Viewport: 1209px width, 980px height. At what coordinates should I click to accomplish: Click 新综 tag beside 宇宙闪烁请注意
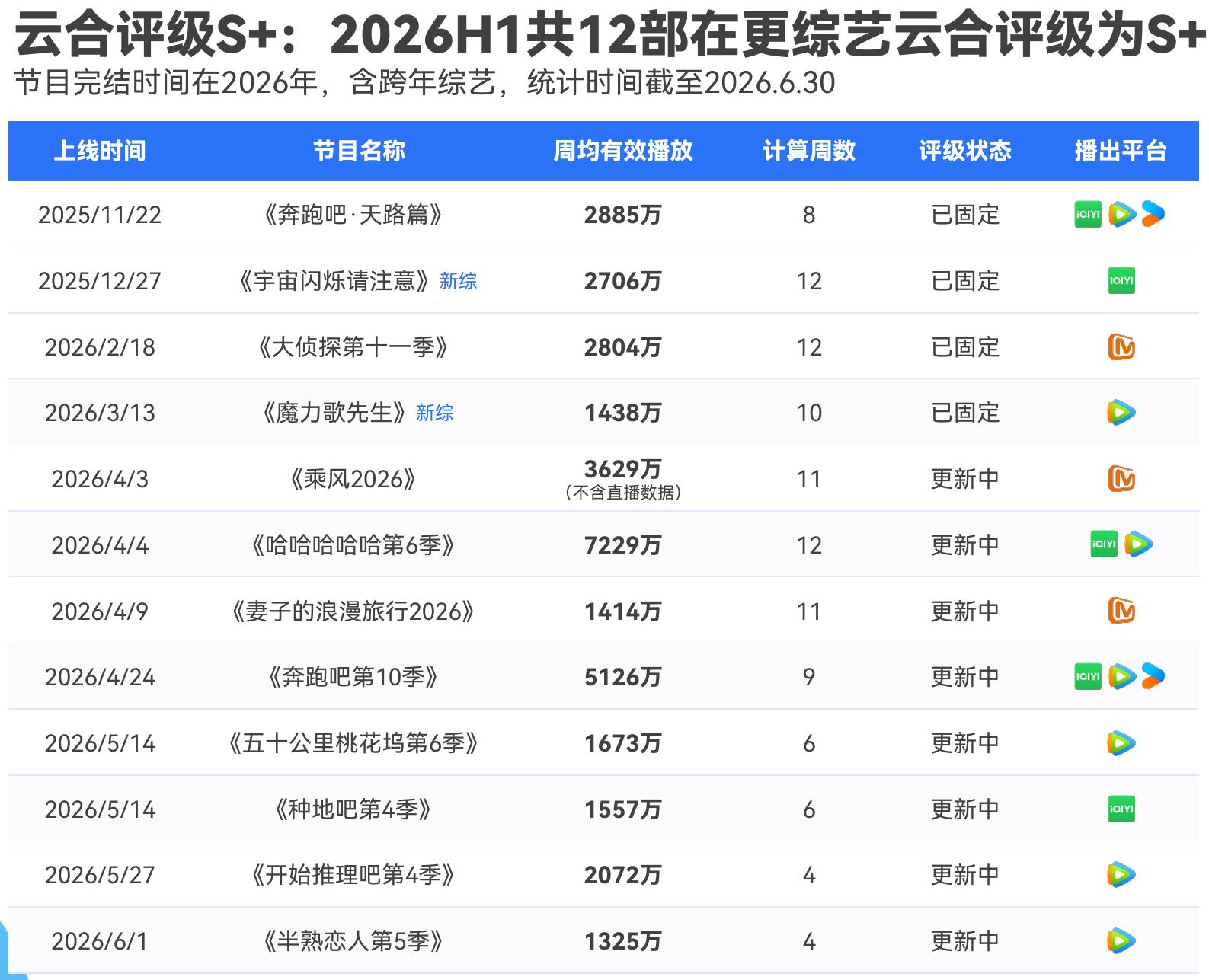[458, 282]
